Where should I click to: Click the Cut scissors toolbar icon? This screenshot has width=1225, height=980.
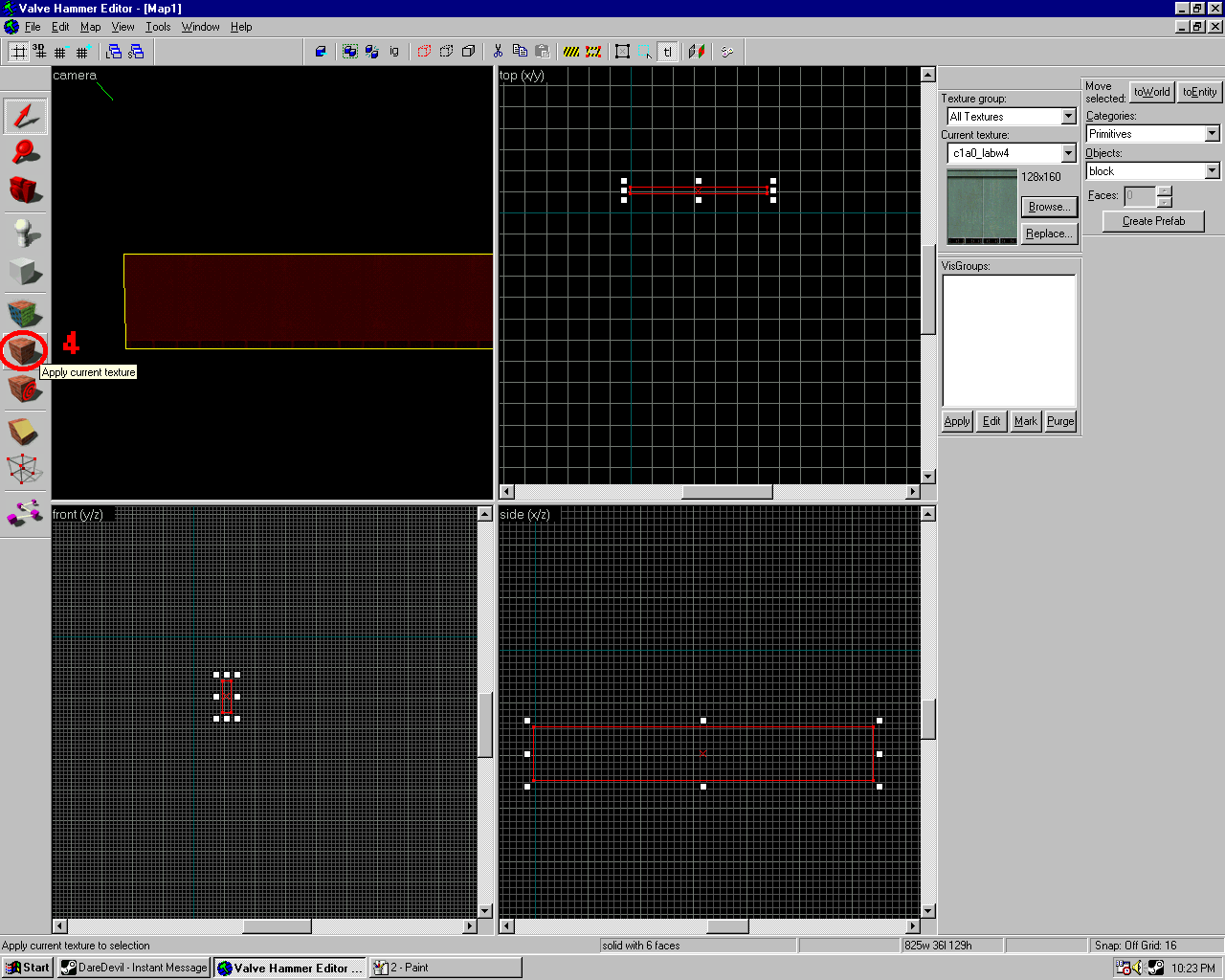[x=498, y=52]
